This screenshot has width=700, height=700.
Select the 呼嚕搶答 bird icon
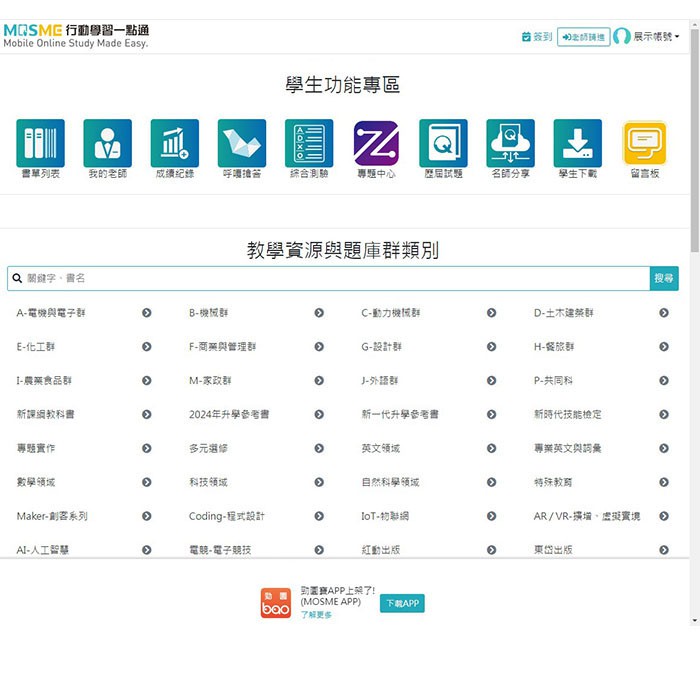[x=242, y=144]
